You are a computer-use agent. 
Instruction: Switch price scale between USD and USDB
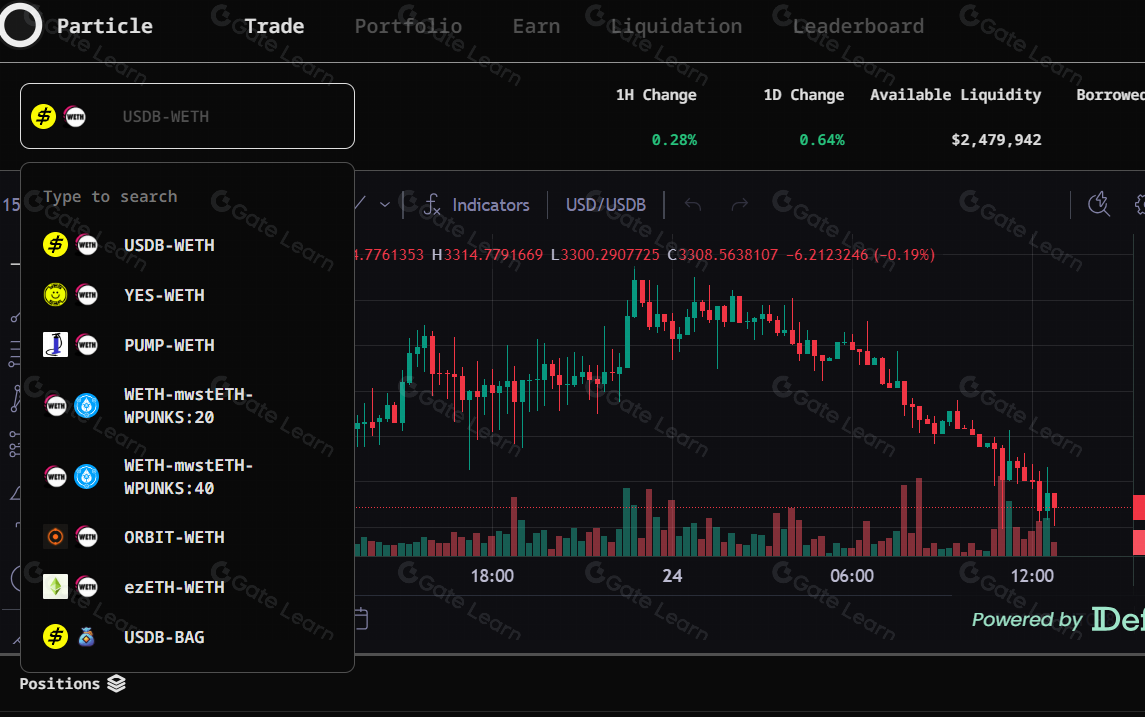[605, 204]
